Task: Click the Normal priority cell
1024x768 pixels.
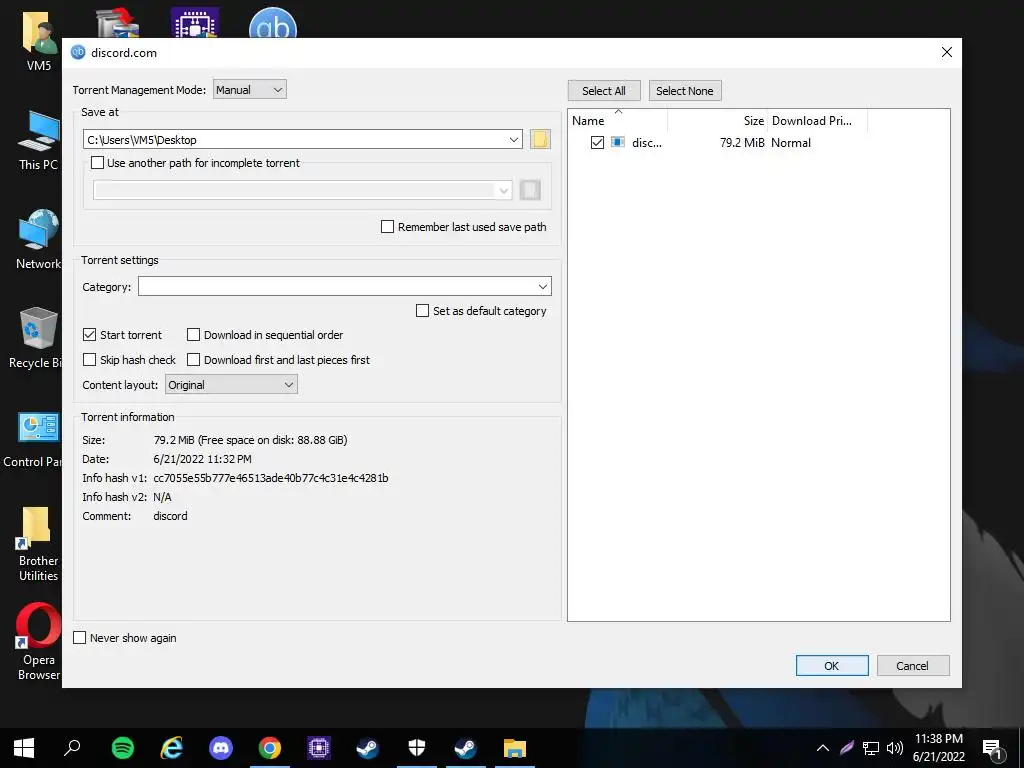Action: click(x=791, y=142)
